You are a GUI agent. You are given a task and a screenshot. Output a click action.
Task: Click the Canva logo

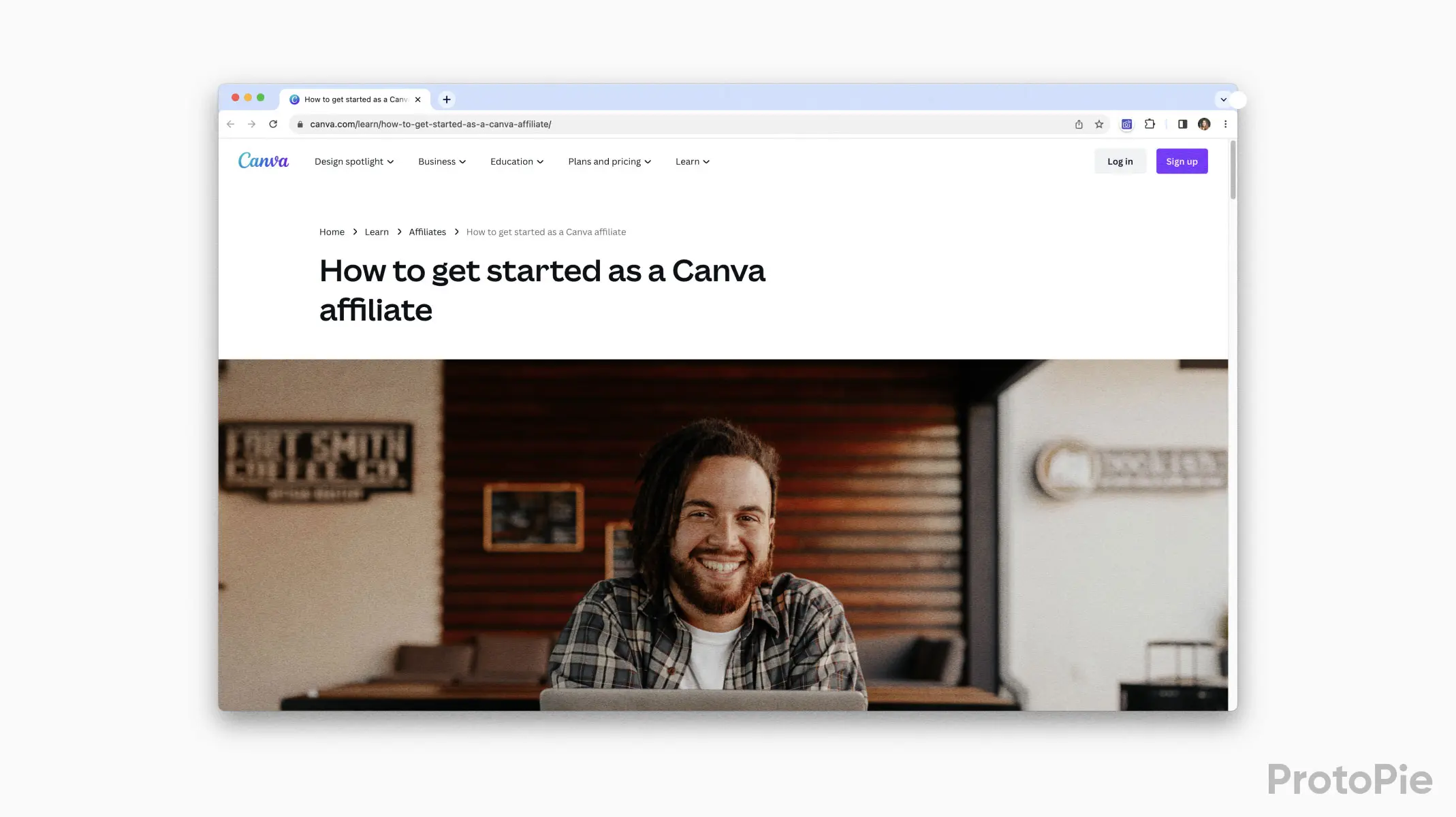pos(263,161)
